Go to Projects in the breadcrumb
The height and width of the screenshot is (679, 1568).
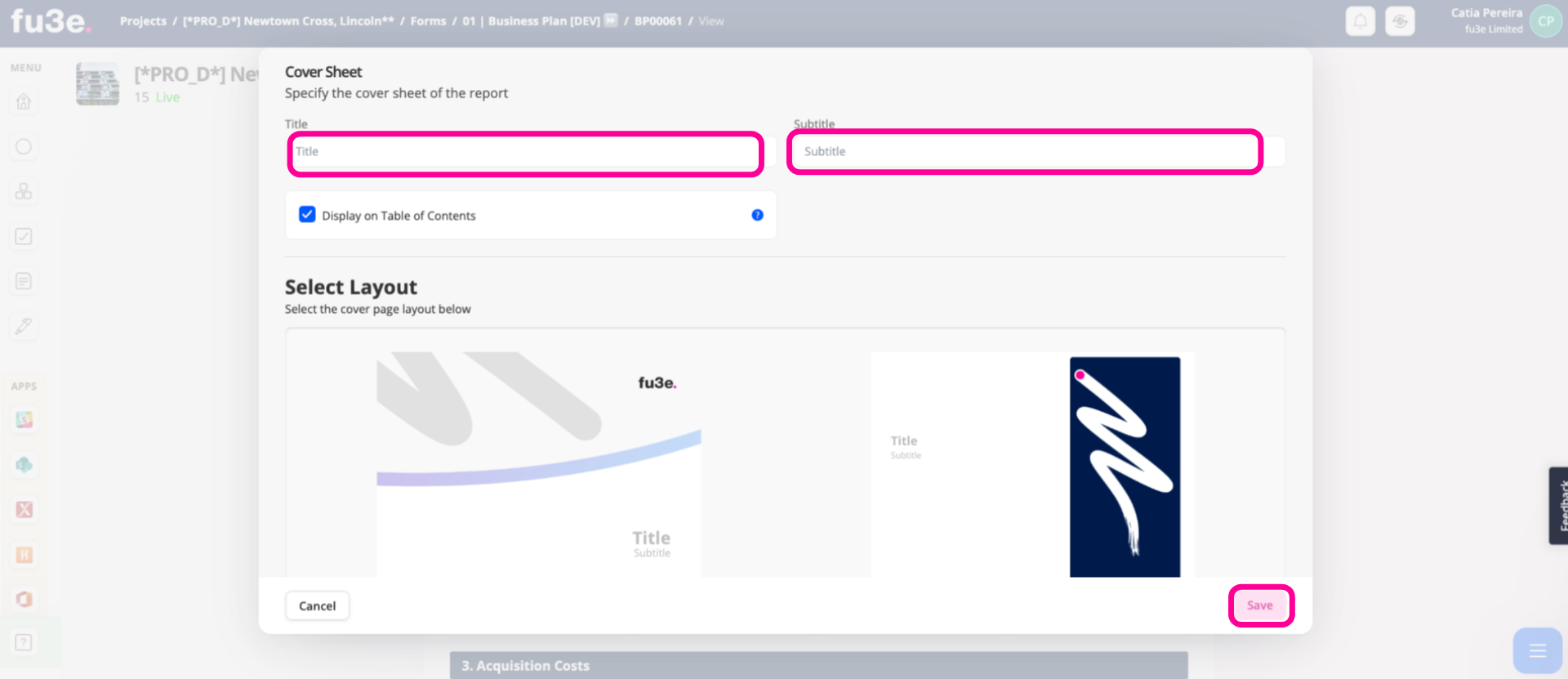[x=143, y=21]
